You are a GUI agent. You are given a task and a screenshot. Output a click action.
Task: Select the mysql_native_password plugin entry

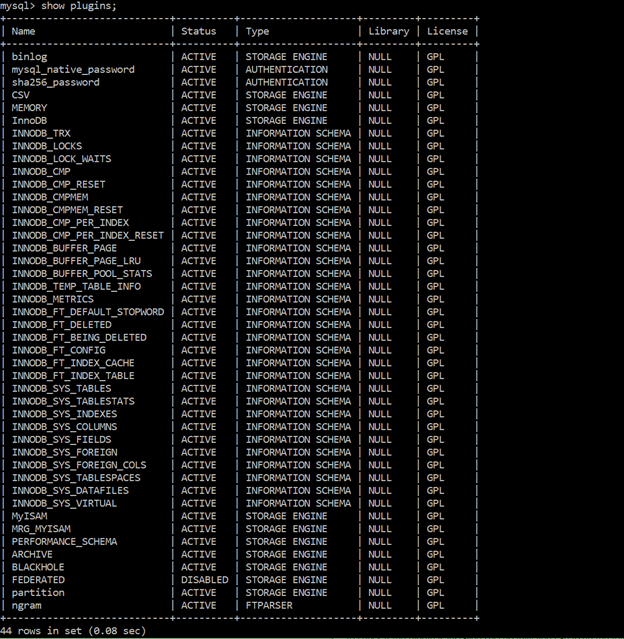coord(71,70)
